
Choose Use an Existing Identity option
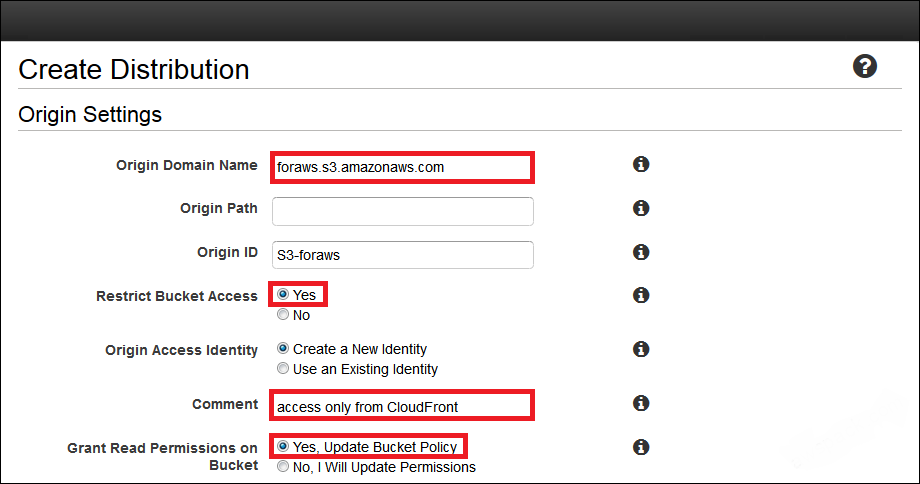(x=283, y=368)
